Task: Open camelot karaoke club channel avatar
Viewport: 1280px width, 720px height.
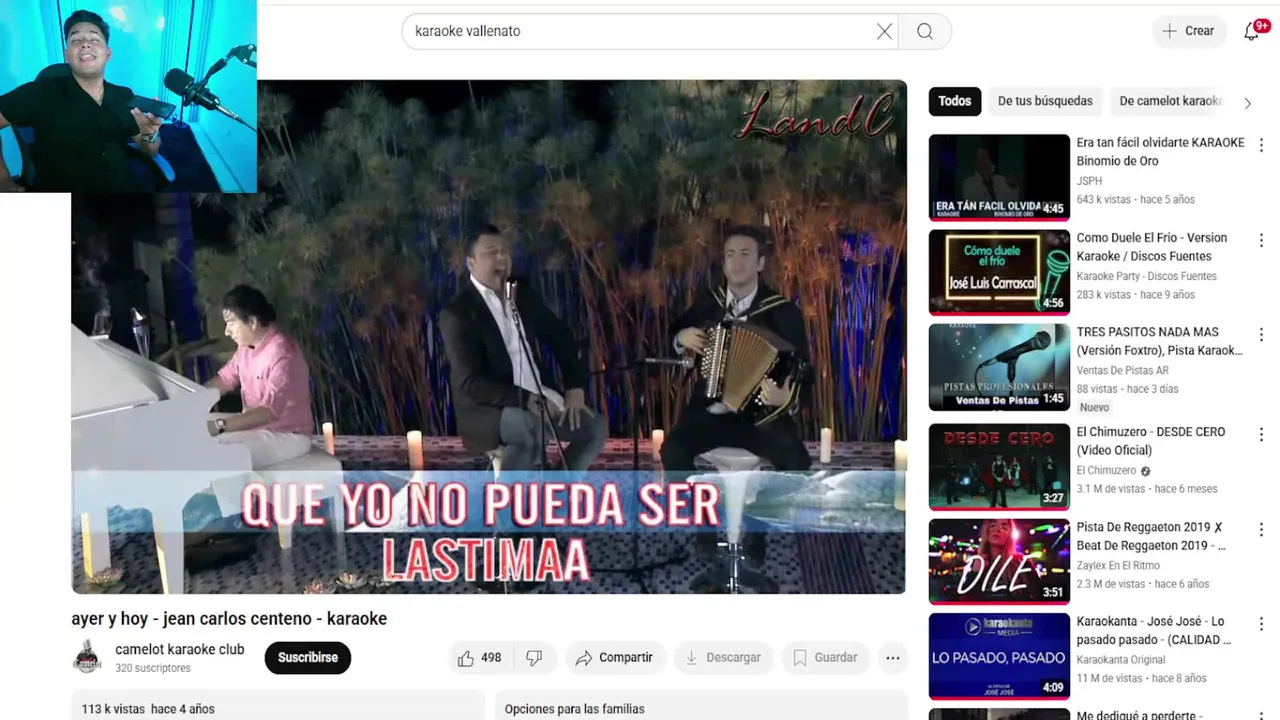Action: pos(88,657)
